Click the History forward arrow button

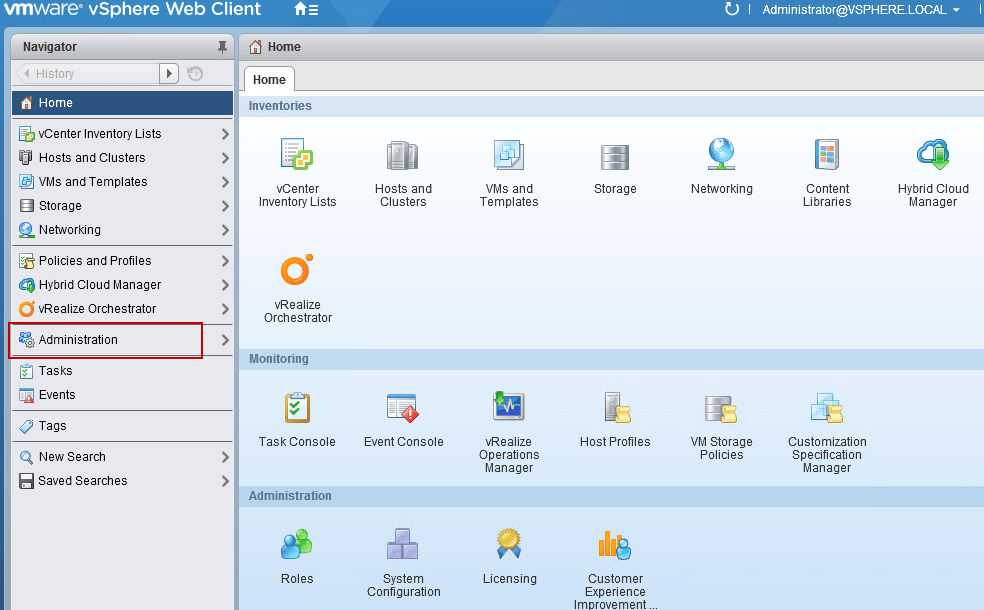pos(169,73)
